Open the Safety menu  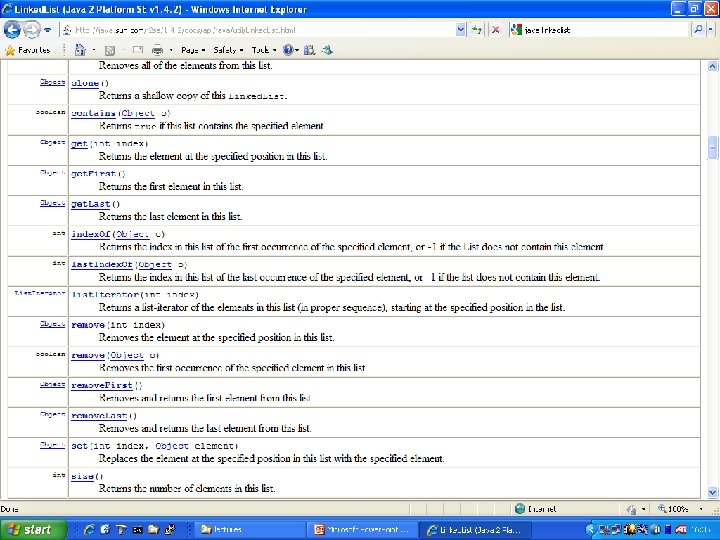pos(228,50)
